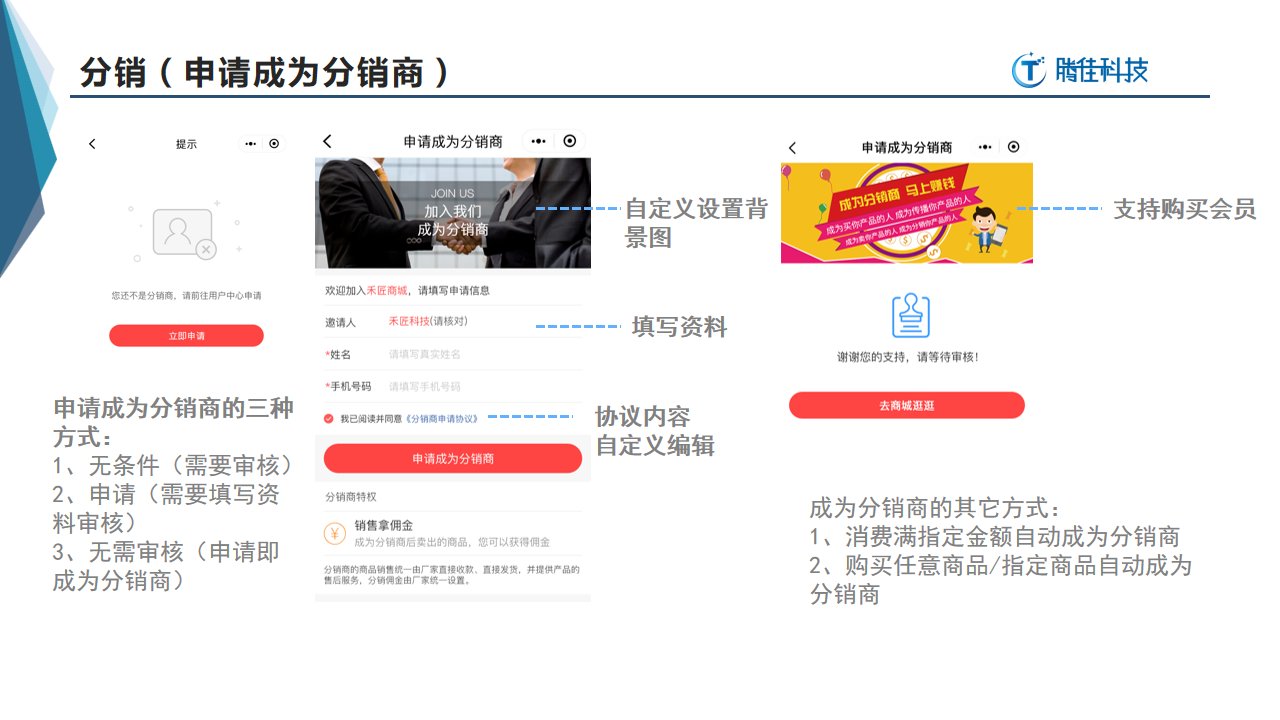Click into the 姓名 input field
The width and height of the screenshot is (1280, 720).
480,355
